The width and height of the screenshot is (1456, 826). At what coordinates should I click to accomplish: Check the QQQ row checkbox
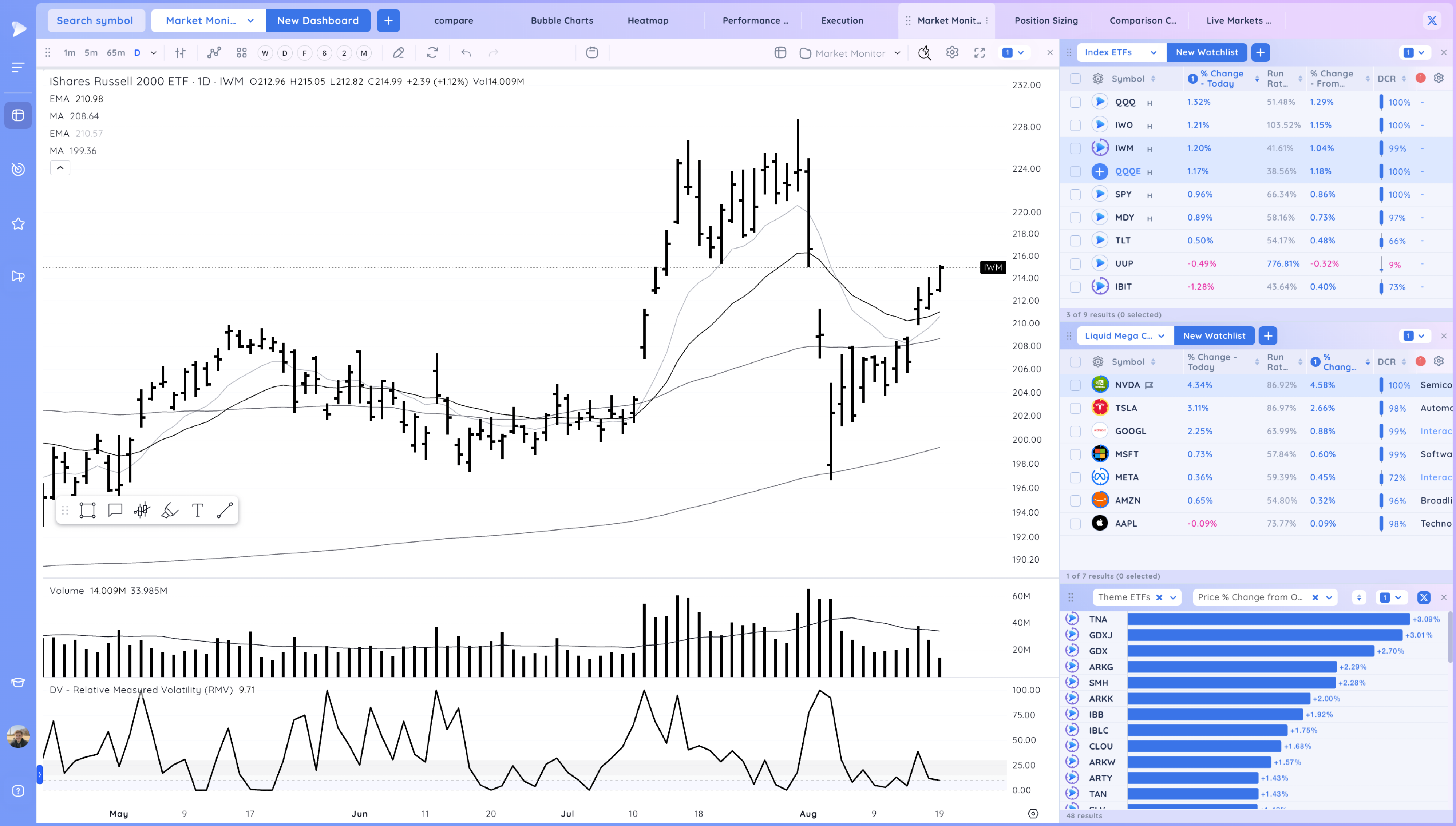click(x=1075, y=102)
